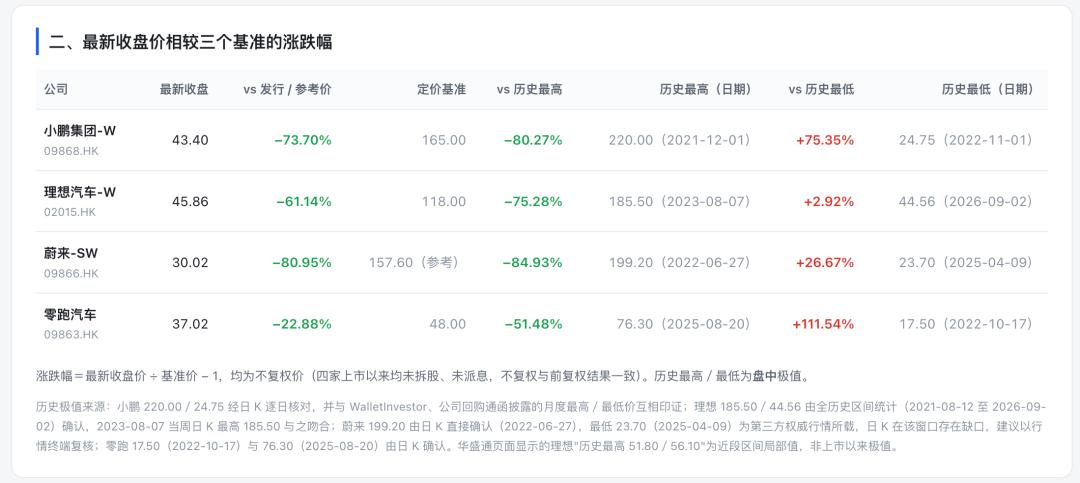Click the ticker code 09866.HK
The width and height of the screenshot is (1080, 483).
click(x=71, y=274)
